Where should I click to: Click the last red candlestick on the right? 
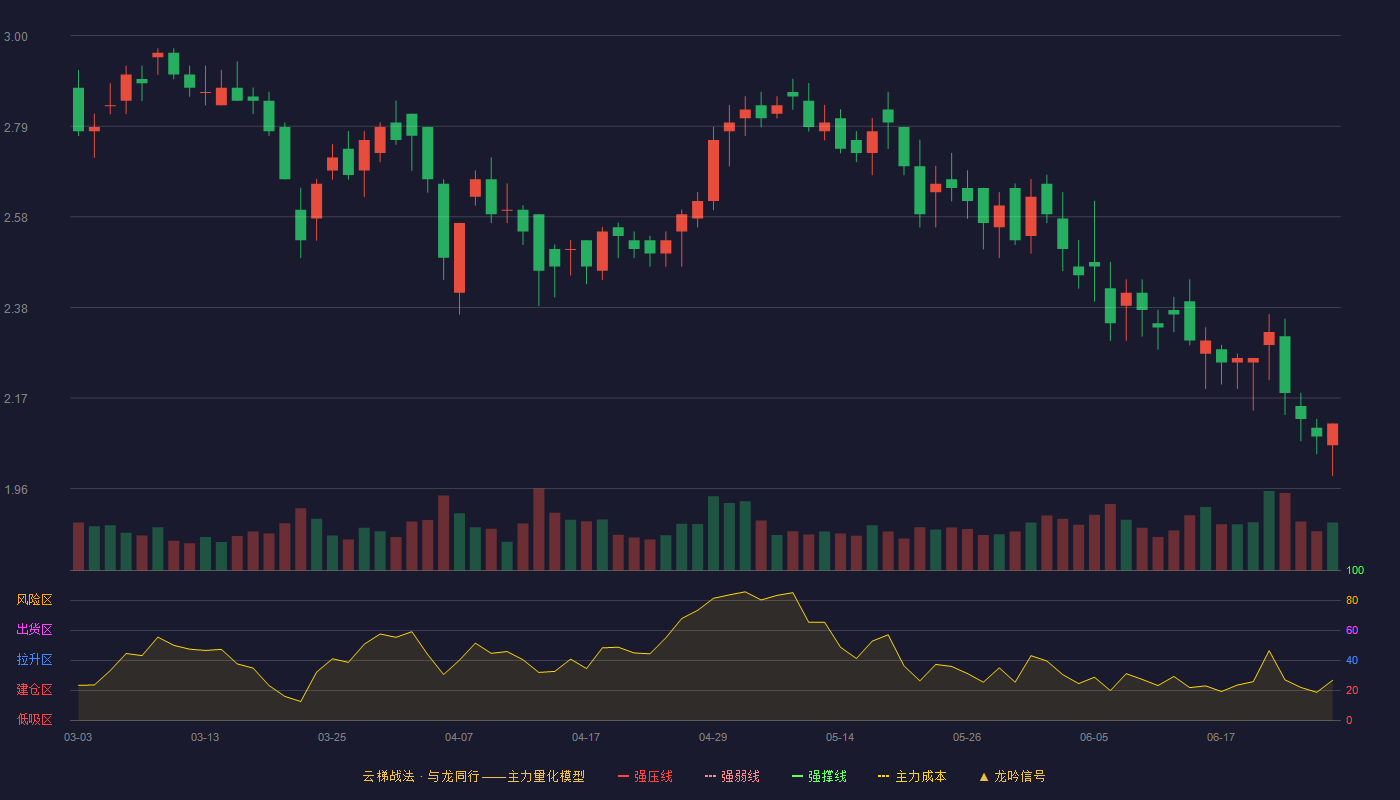coord(1332,434)
